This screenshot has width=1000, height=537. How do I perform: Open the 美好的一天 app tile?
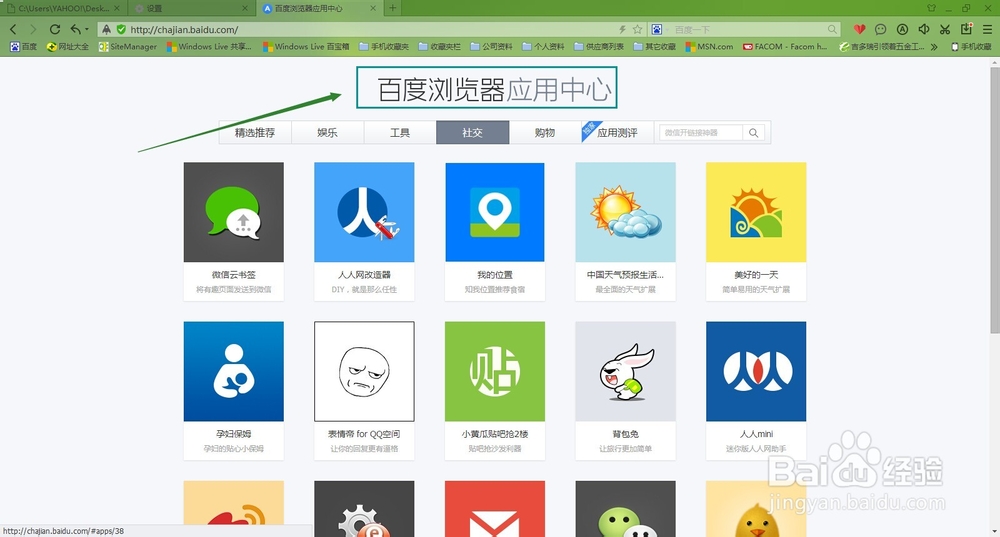click(x=756, y=231)
